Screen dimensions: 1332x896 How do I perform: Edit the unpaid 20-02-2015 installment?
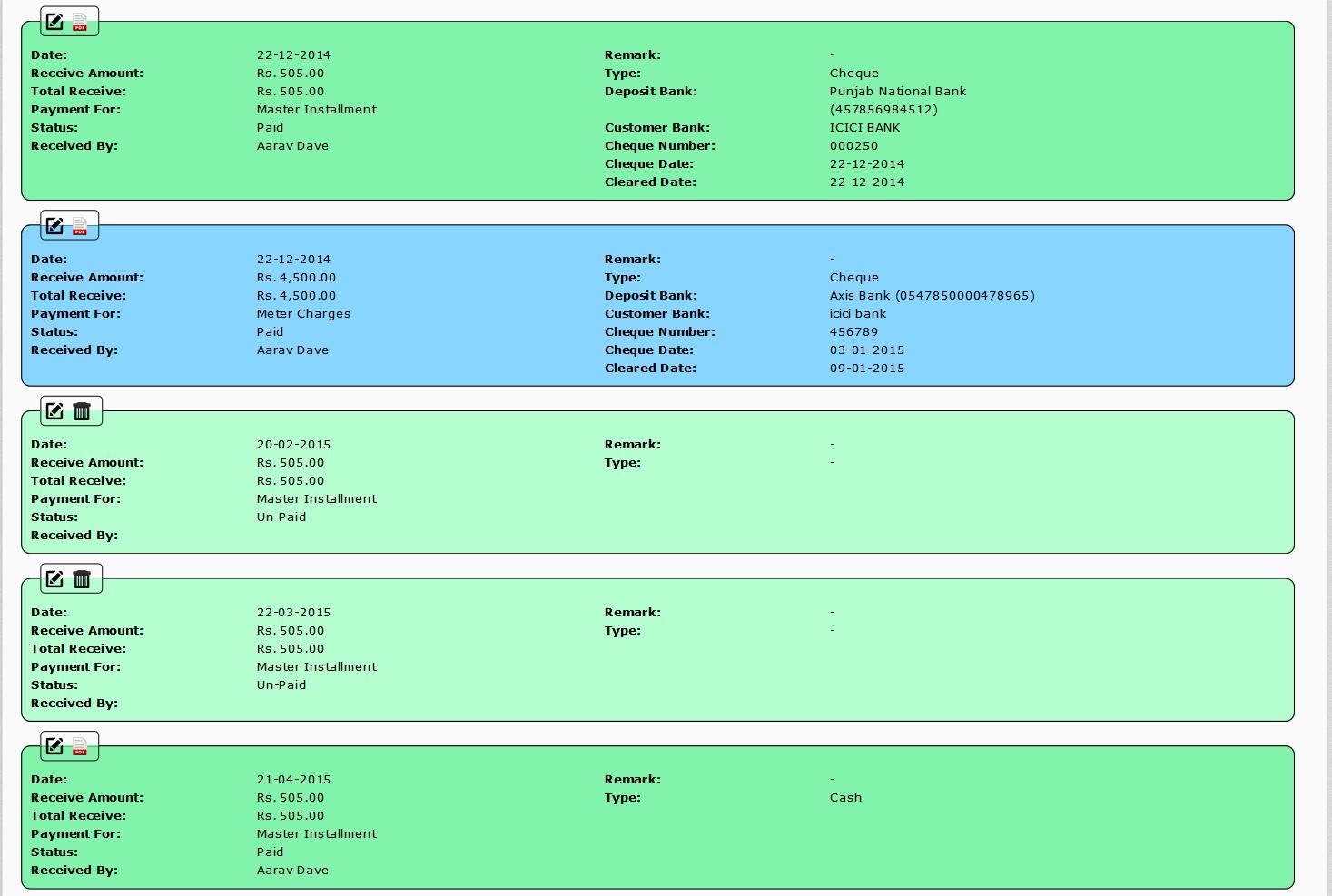click(54, 411)
